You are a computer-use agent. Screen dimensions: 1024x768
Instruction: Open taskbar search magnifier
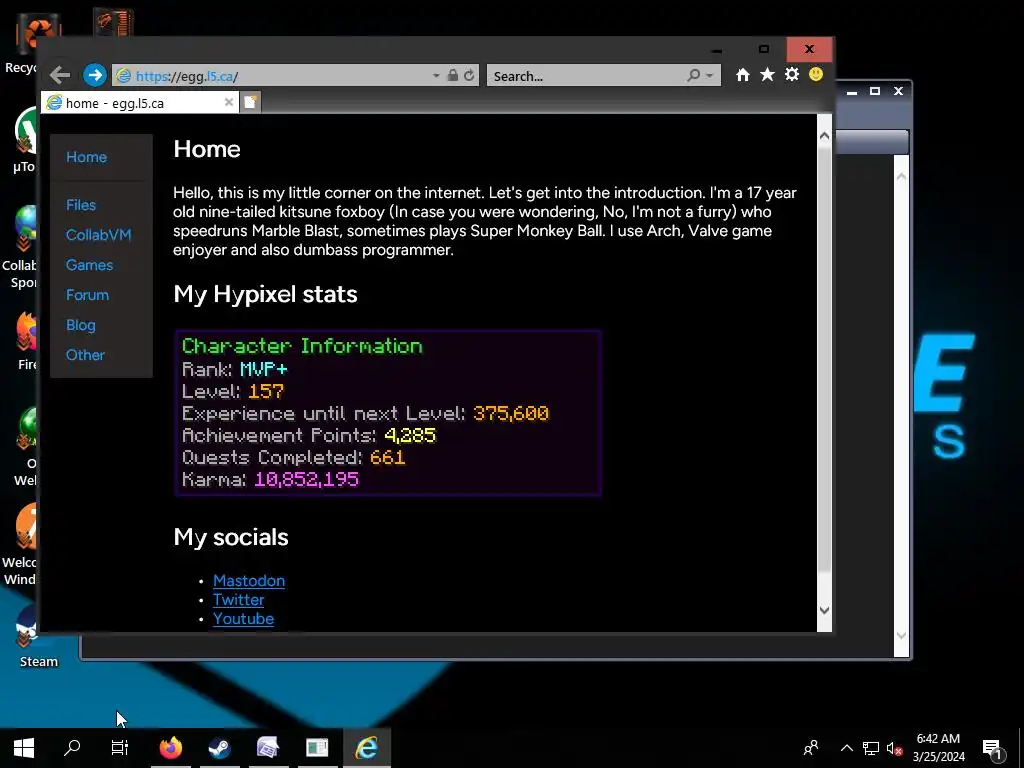(72, 748)
